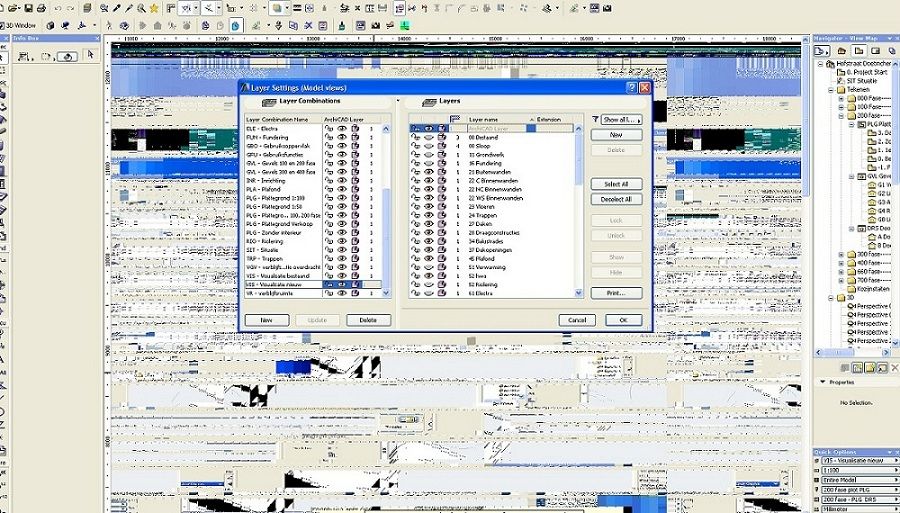
Task: Switch to Navigator Project Map tab icon
Action: pos(841,51)
